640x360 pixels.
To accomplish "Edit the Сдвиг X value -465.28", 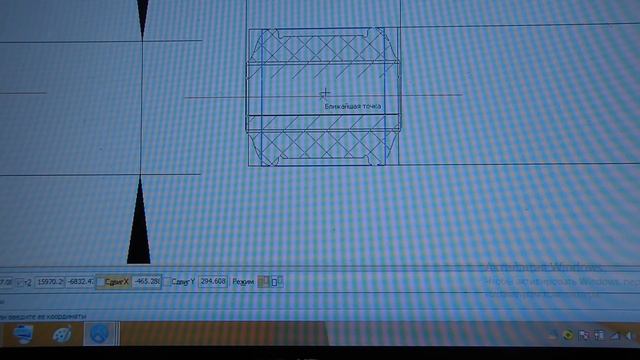I will coord(147,282).
